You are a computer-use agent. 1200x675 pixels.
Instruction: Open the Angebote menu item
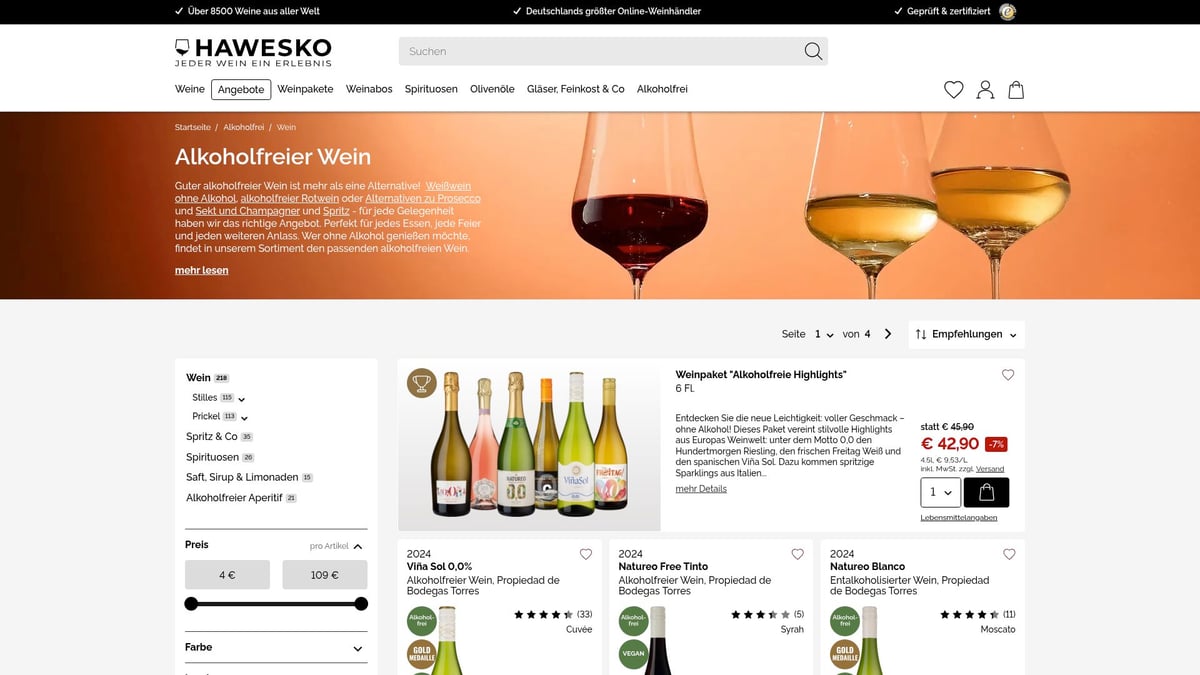[x=241, y=89]
